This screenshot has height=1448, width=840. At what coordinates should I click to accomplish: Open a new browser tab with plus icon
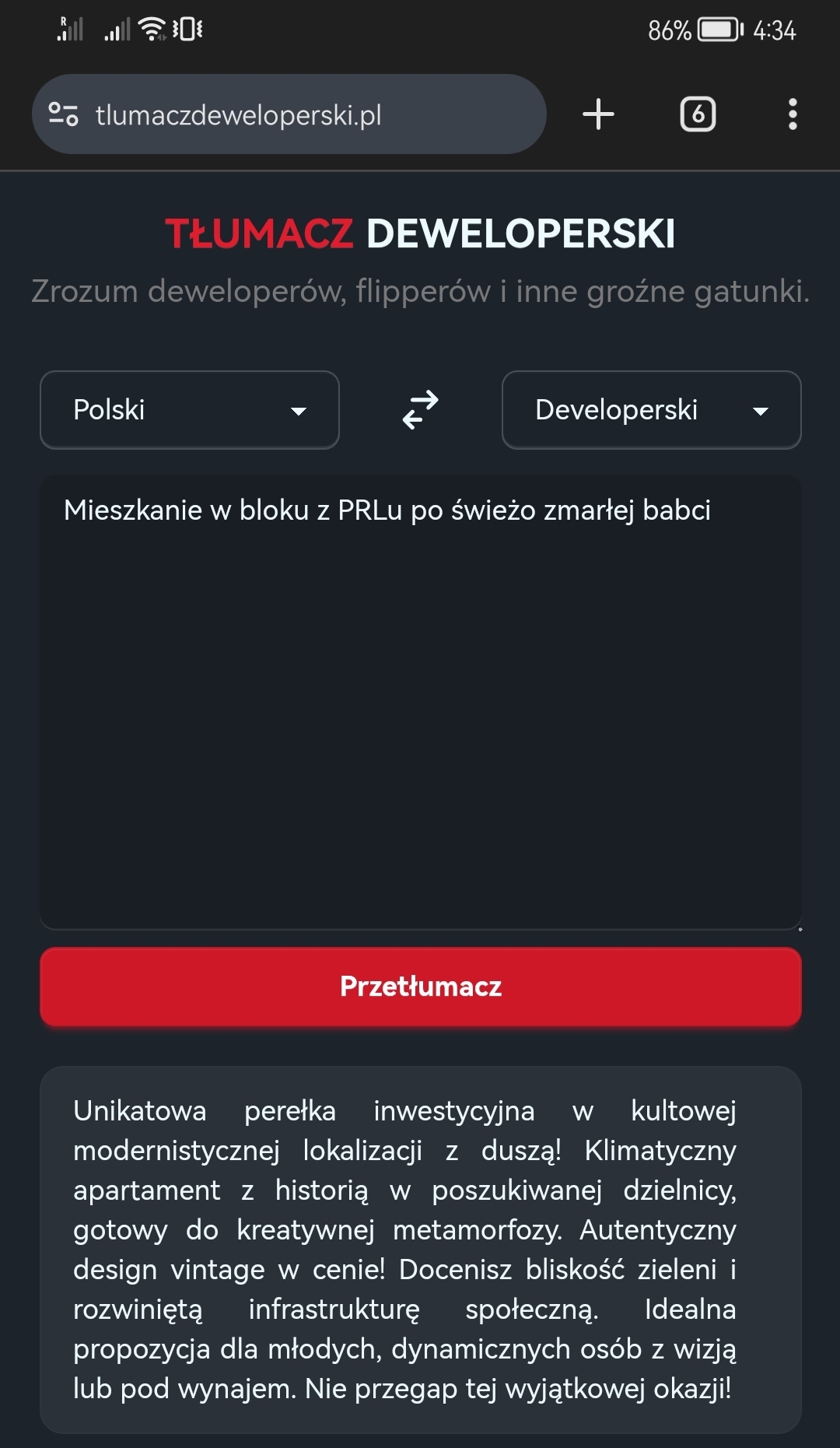(598, 114)
